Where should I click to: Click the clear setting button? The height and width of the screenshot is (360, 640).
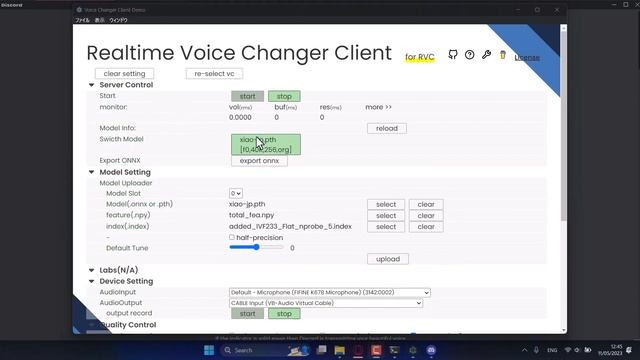124,73
